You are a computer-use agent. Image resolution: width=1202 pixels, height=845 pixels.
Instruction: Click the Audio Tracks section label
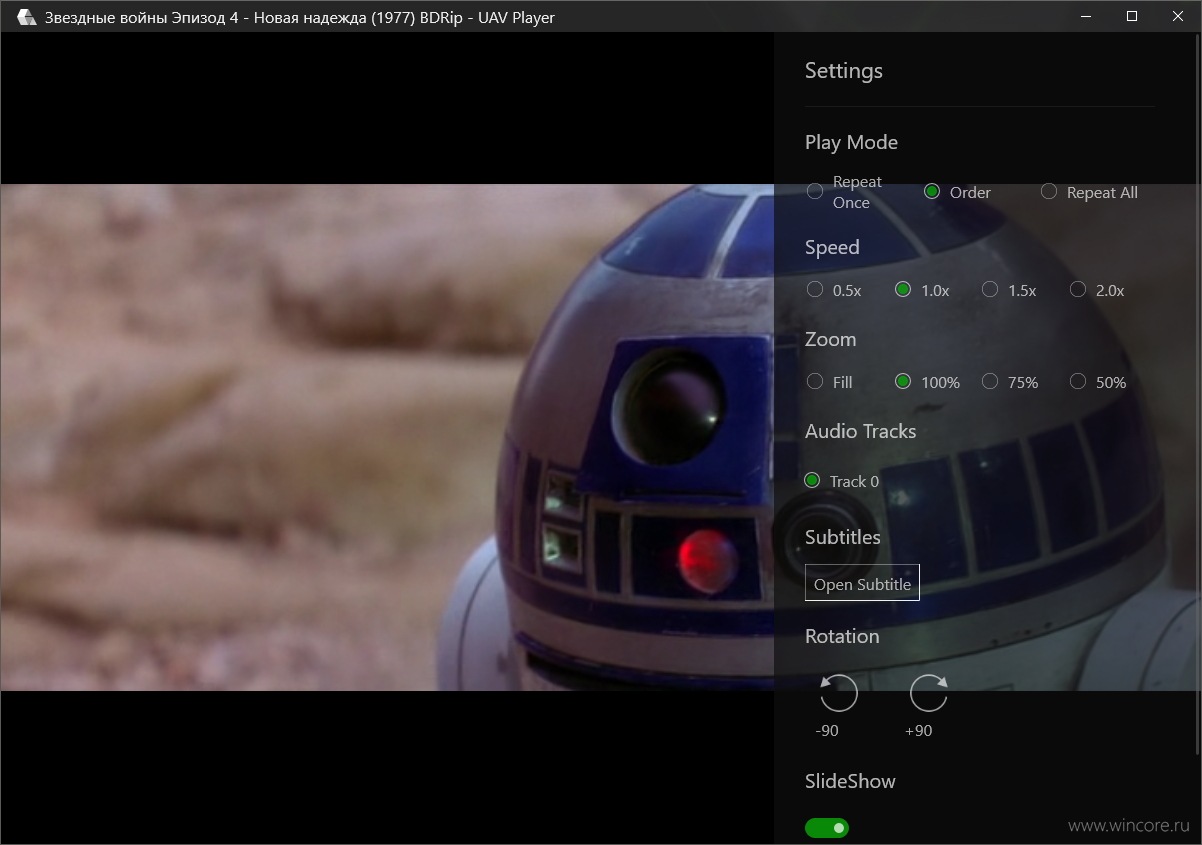coord(860,432)
